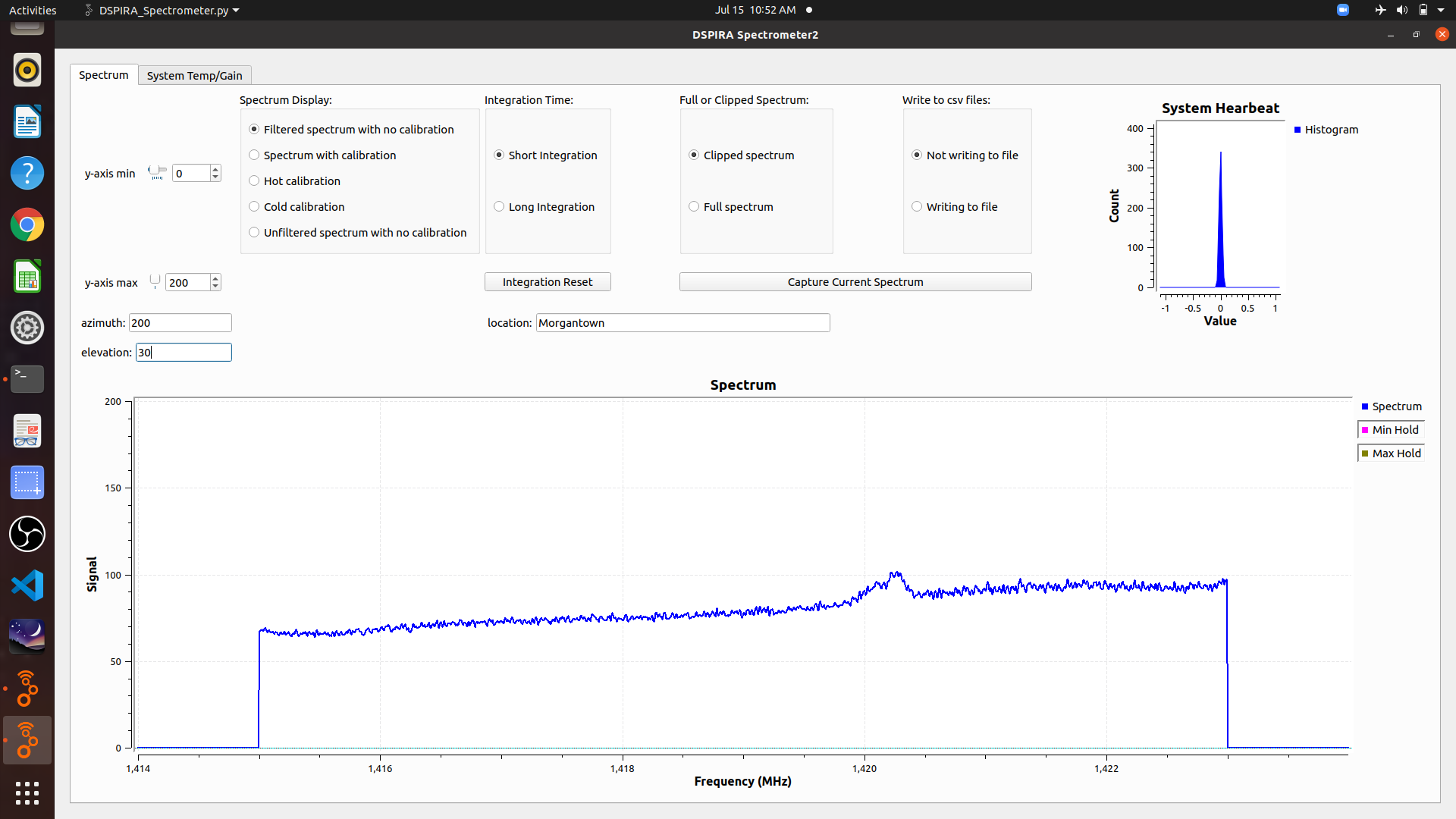Choose Hot calibration radio button

tap(295, 181)
